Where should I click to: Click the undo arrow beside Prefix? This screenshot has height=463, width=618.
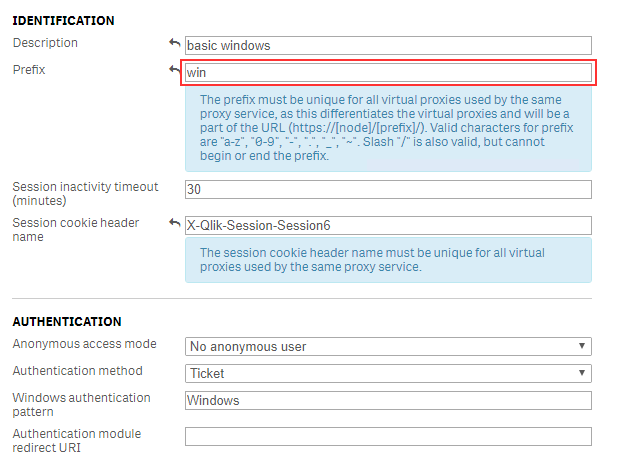[x=174, y=70]
